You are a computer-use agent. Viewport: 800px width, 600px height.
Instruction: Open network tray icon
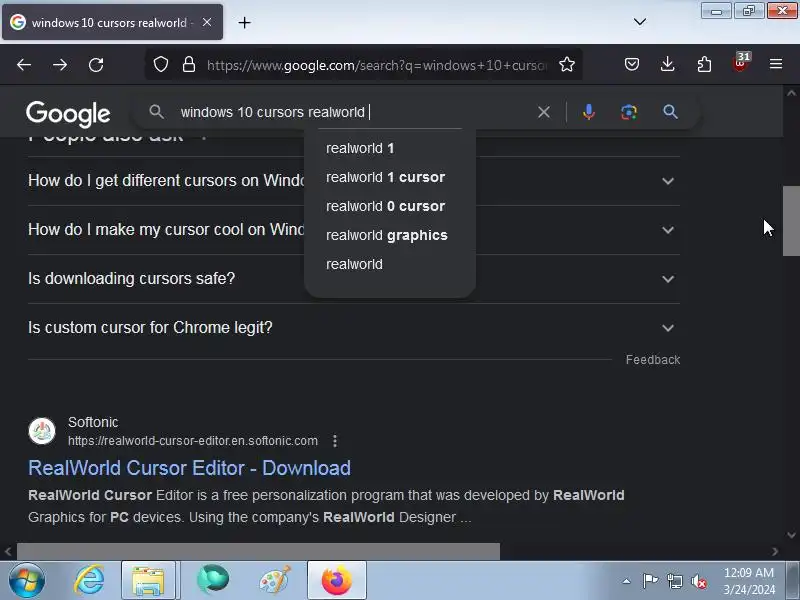(674, 581)
